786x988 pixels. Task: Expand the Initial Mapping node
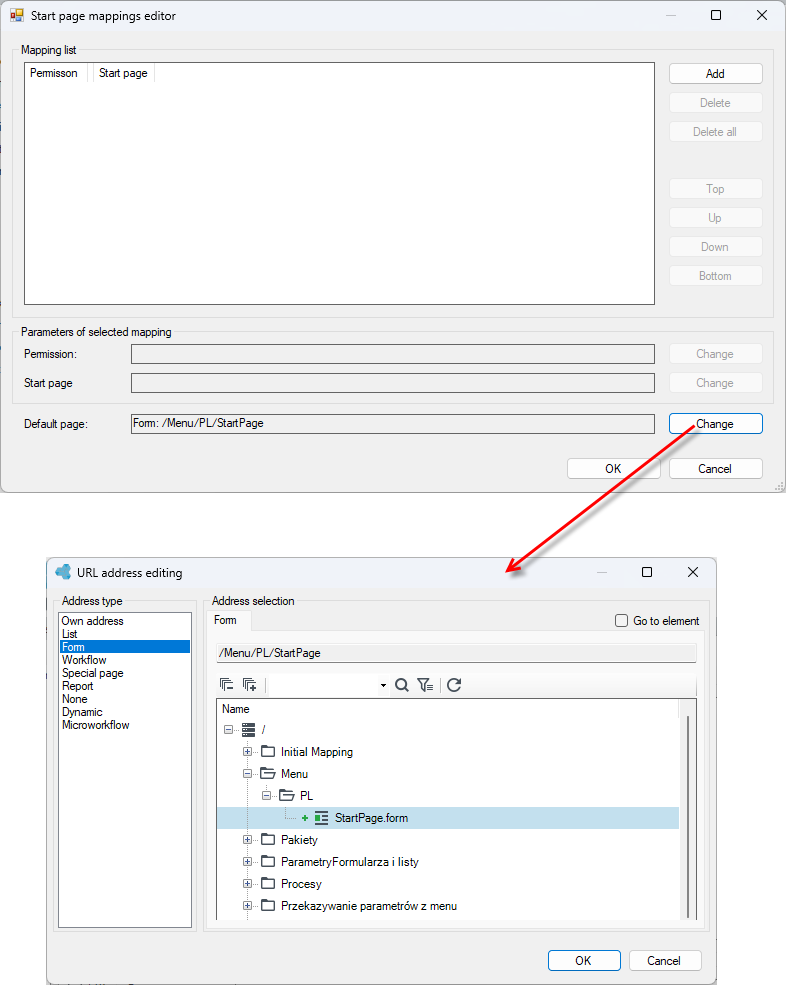(x=247, y=752)
